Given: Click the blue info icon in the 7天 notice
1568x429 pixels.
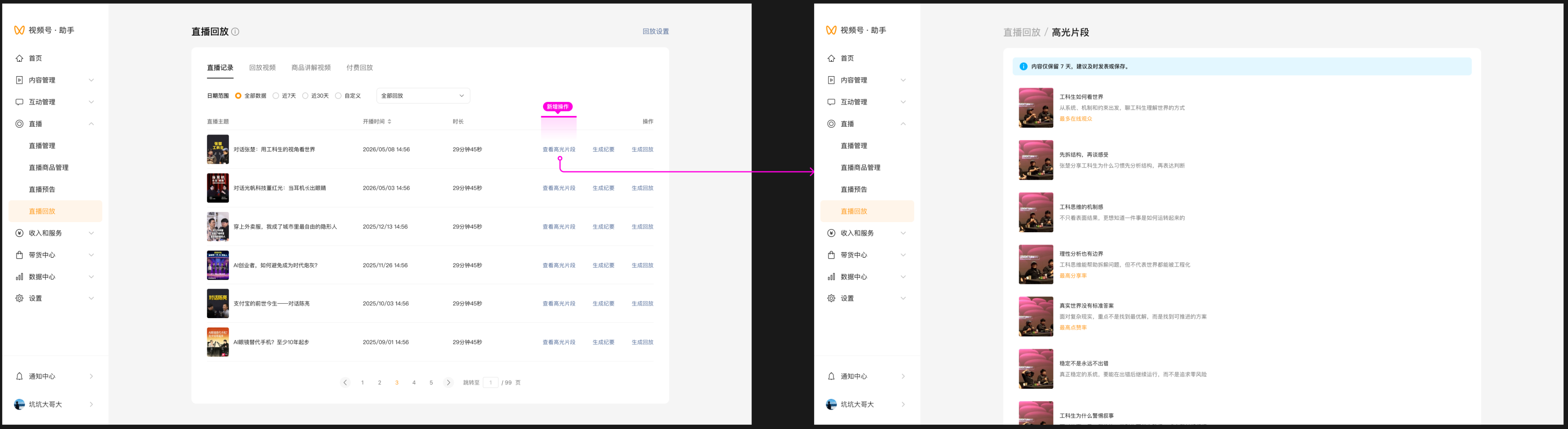Looking at the screenshot, I should click(1023, 67).
